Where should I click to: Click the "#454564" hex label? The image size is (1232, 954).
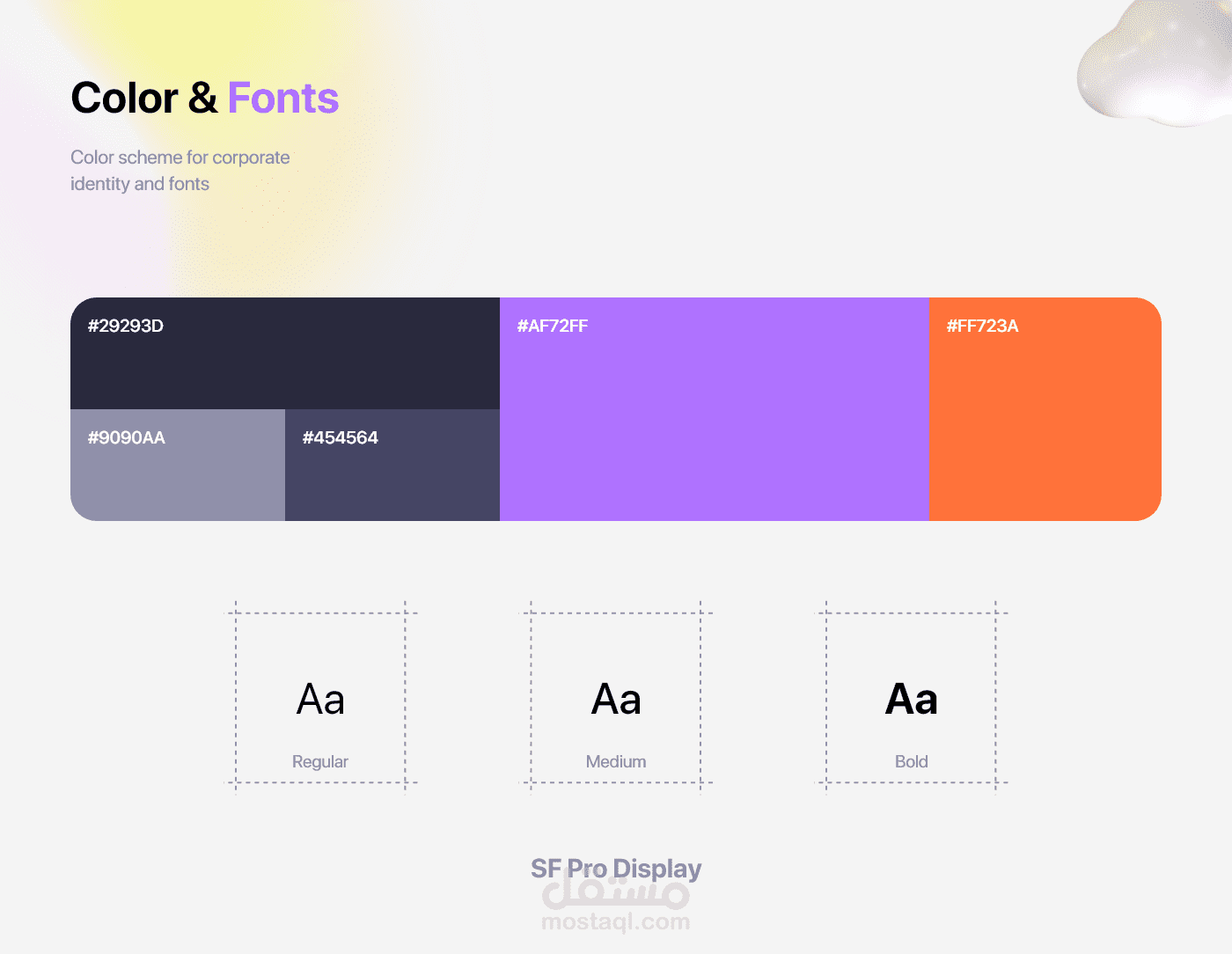[341, 437]
